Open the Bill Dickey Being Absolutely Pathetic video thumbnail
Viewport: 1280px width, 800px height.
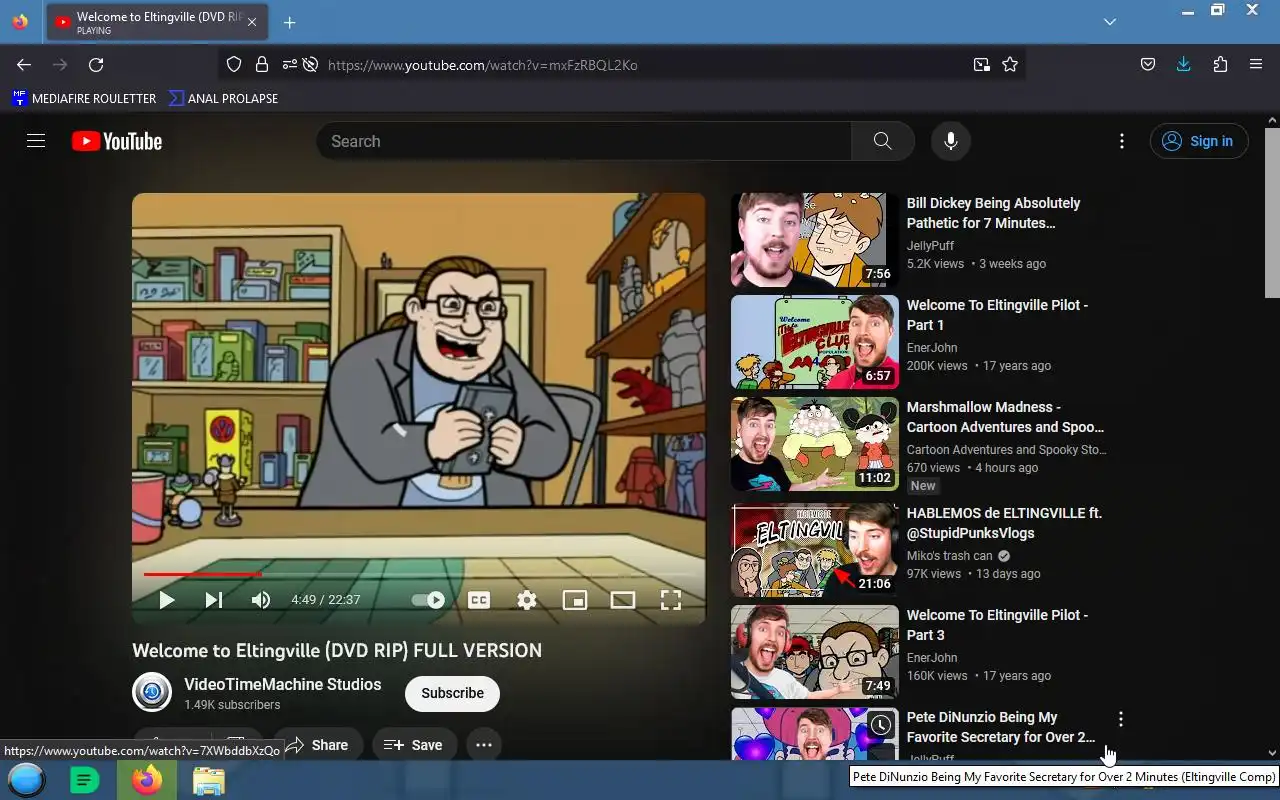814,240
